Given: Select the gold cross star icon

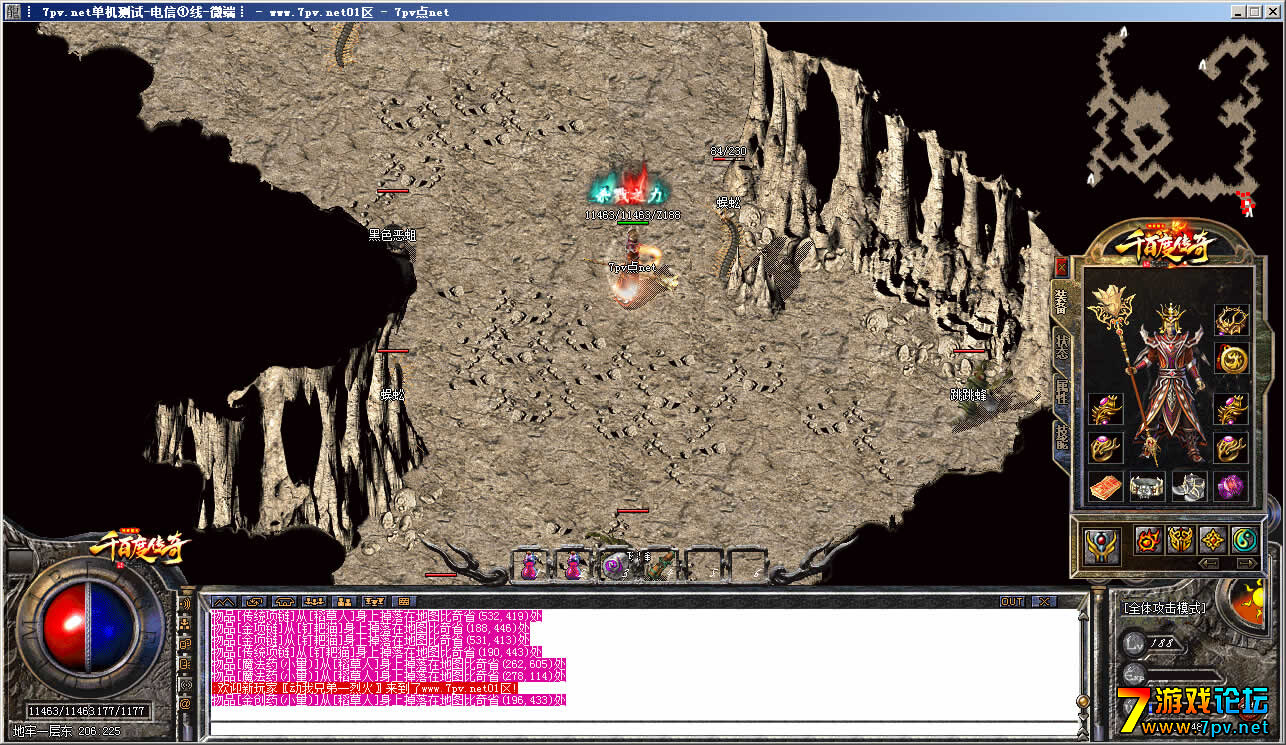Looking at the screenshot, I should 1212,540.
